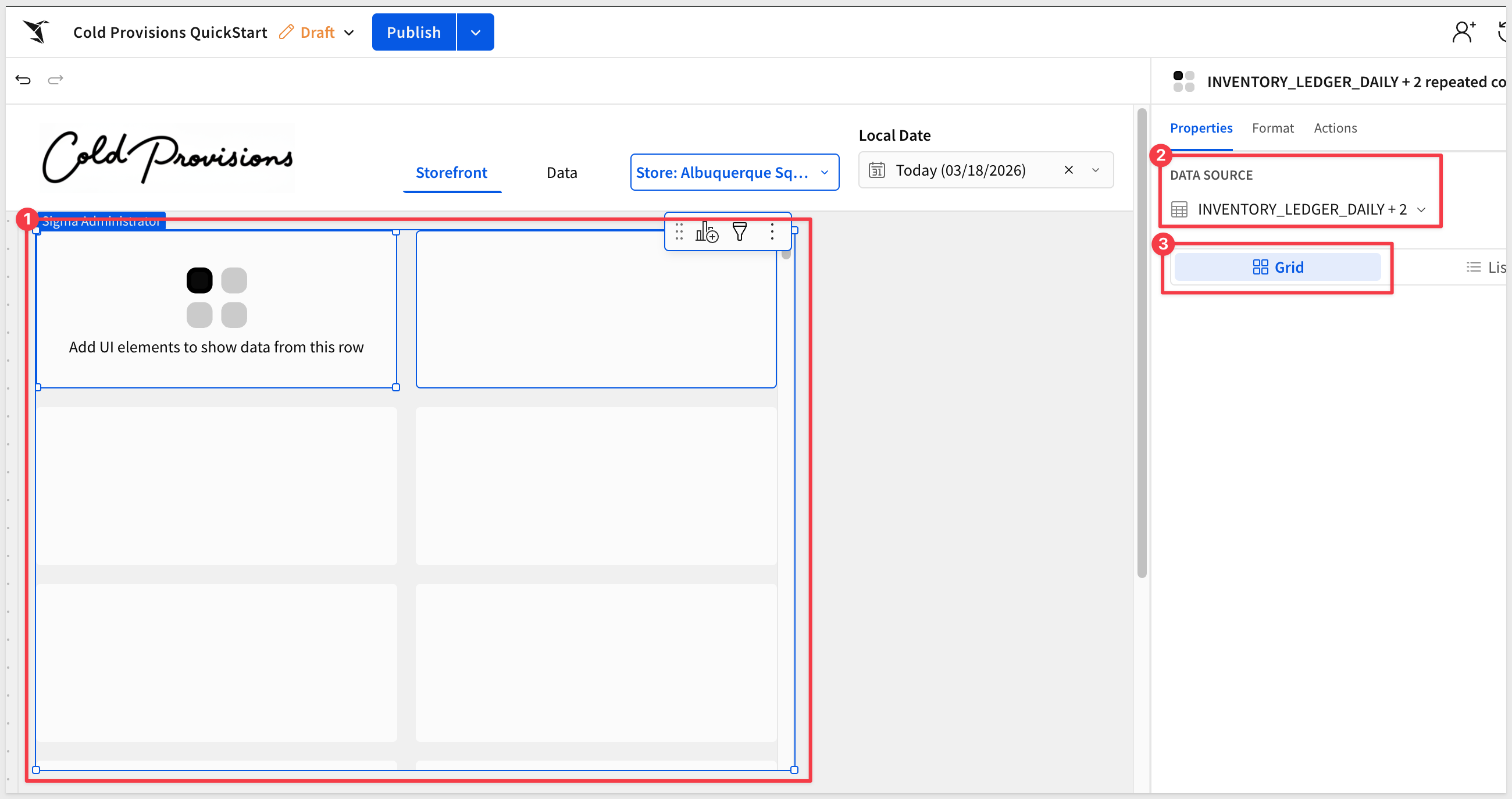Clear the Local Date value with X
This screenshot has width=1512, height=799.
[x=1068, y=170]
